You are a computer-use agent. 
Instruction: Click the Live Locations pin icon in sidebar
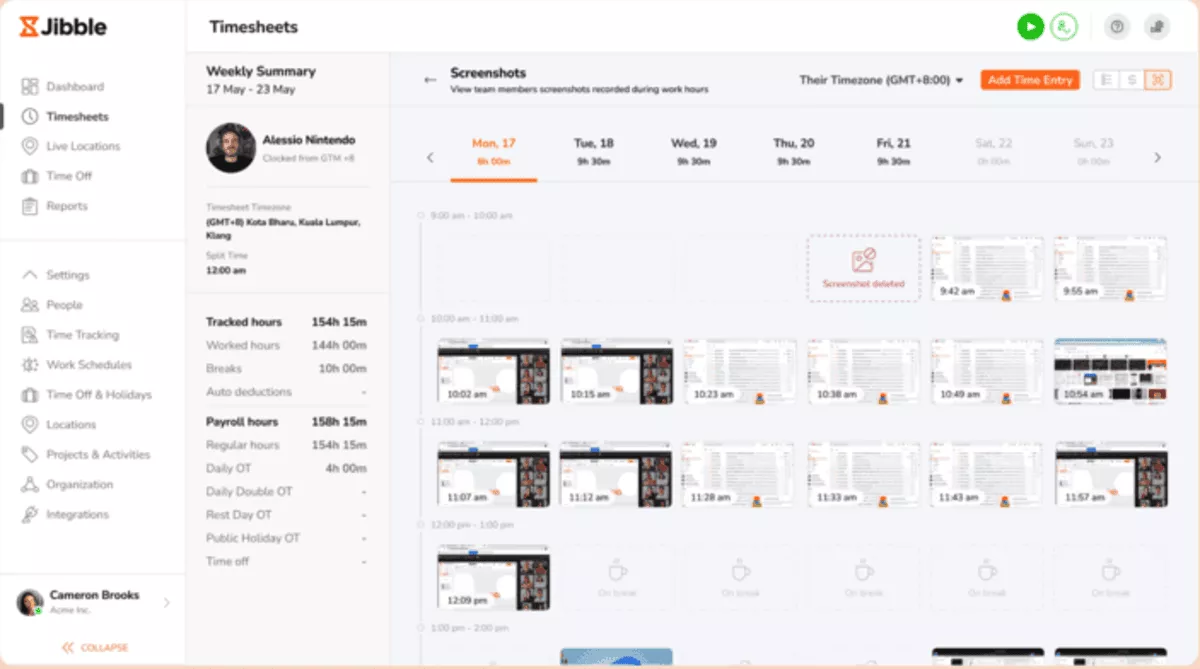coord(30,146)
